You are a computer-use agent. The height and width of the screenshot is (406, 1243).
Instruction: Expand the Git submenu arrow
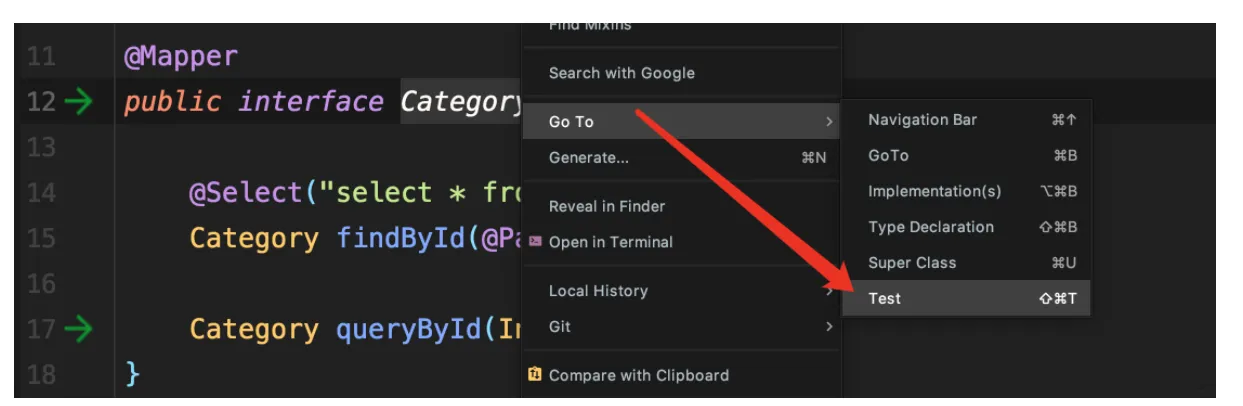pyautogui.click(x=829, y=327)
